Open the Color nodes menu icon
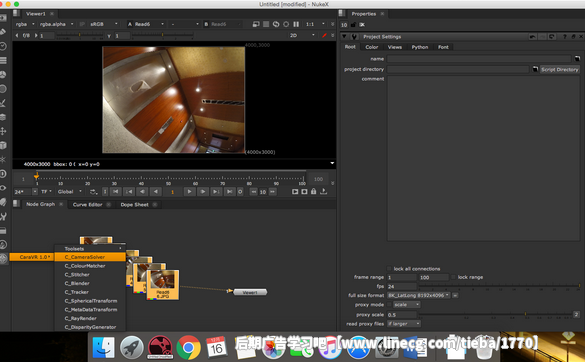585x362 pixels. [3, 74]
